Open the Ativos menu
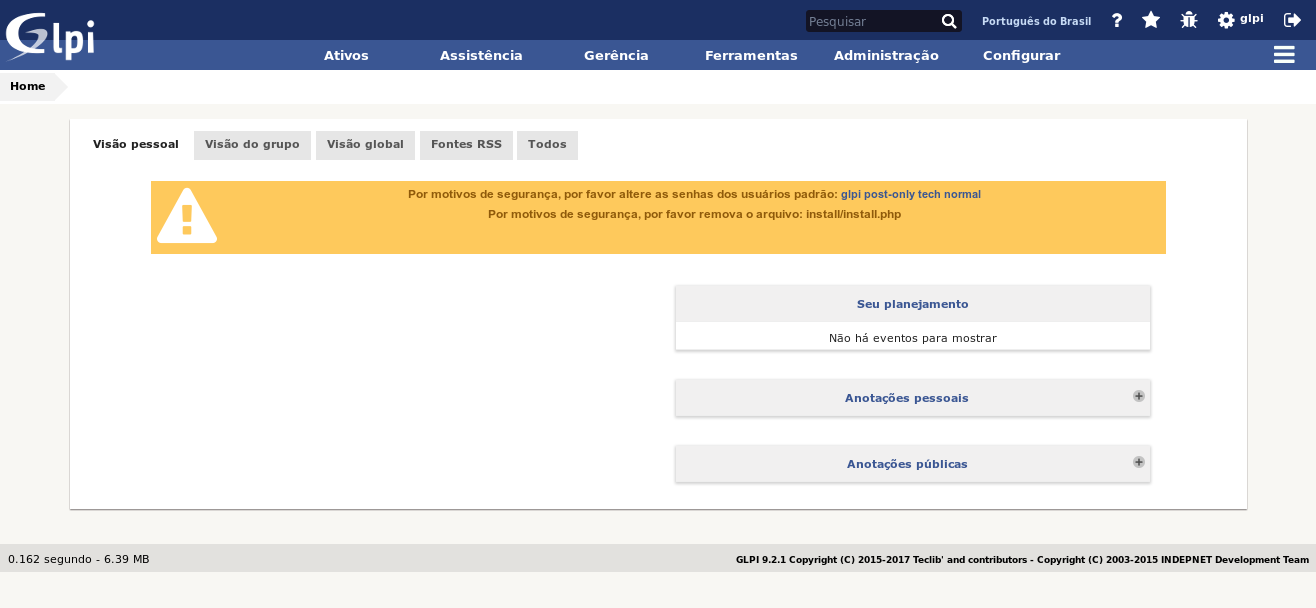Screen dimensions: 1316x608 [346, 56]
